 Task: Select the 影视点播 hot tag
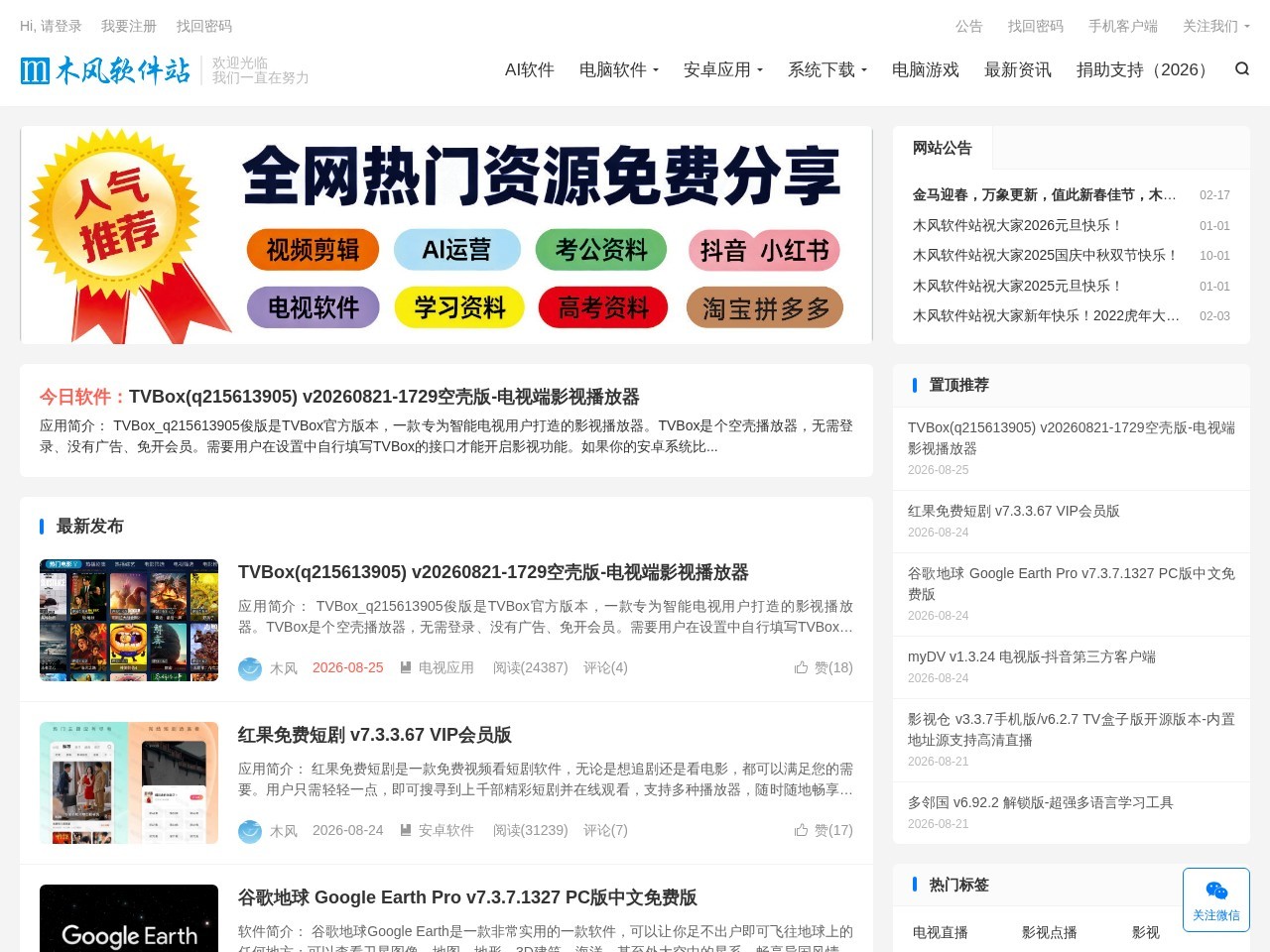pyautogui.click(x=1050, y=932)
